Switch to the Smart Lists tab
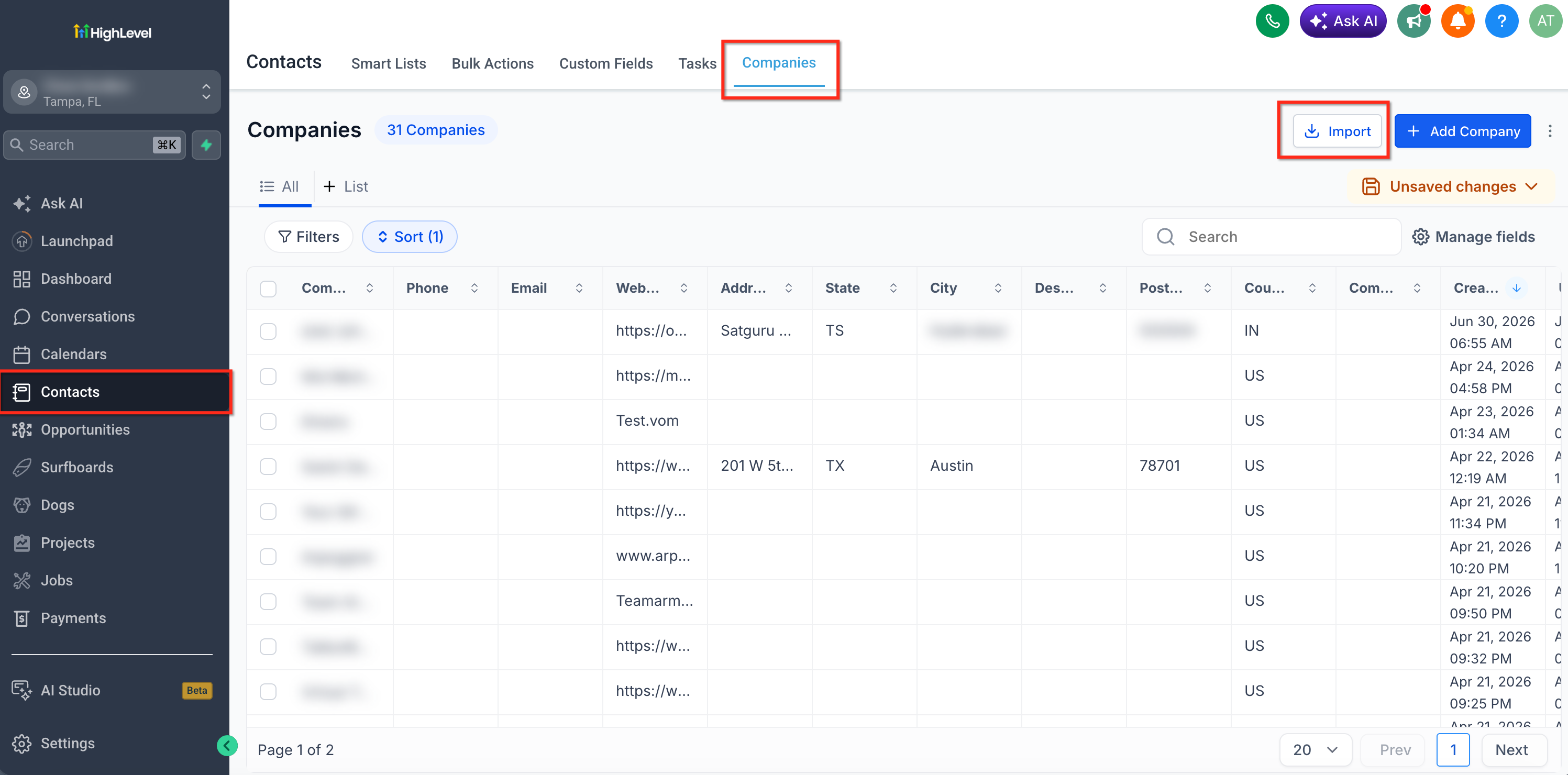 (x=389, y=63)
